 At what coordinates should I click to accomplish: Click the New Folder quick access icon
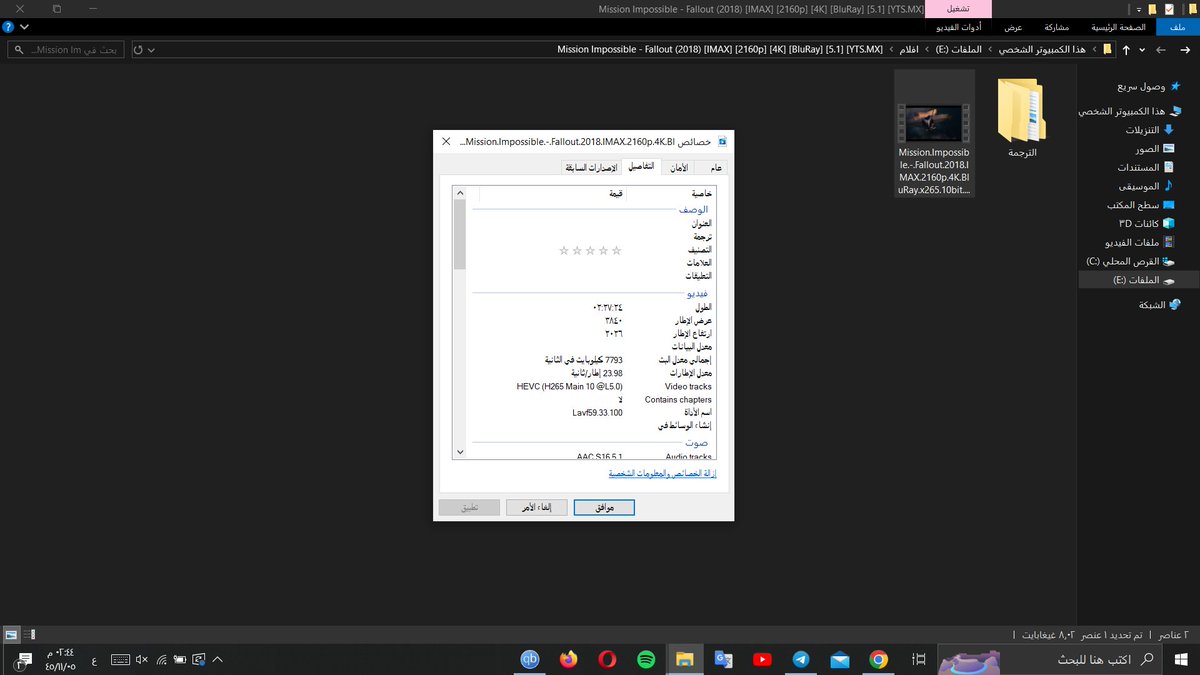click(1153, 8)
